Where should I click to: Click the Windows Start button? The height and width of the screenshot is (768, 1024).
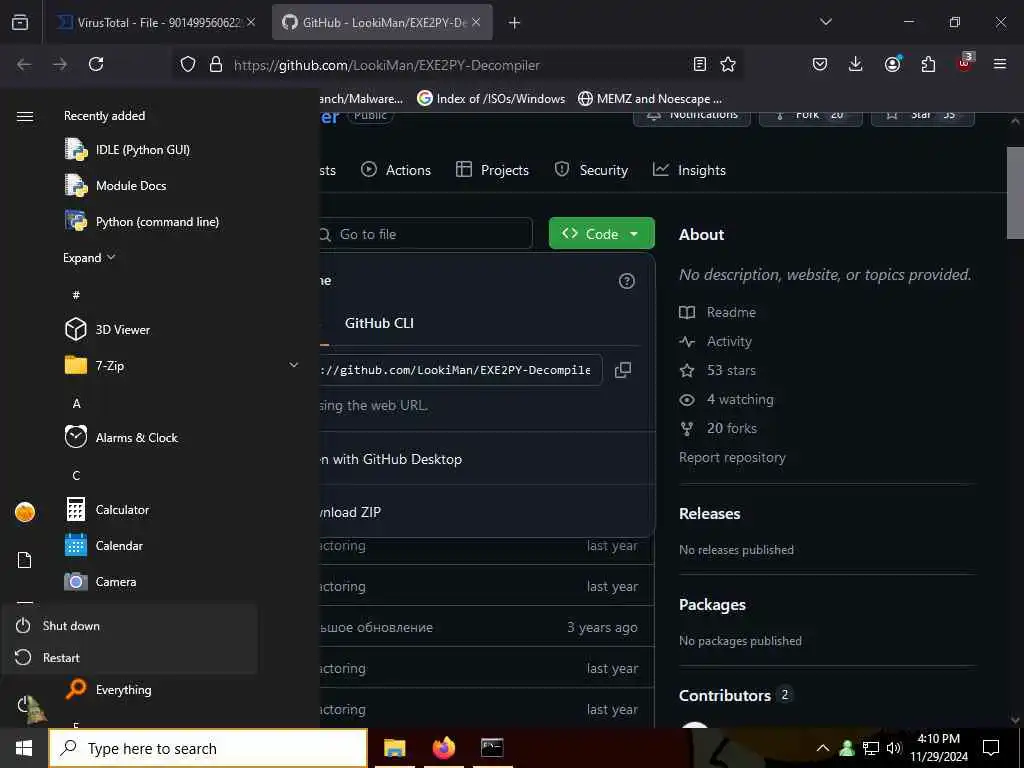(x=24, y=748)
